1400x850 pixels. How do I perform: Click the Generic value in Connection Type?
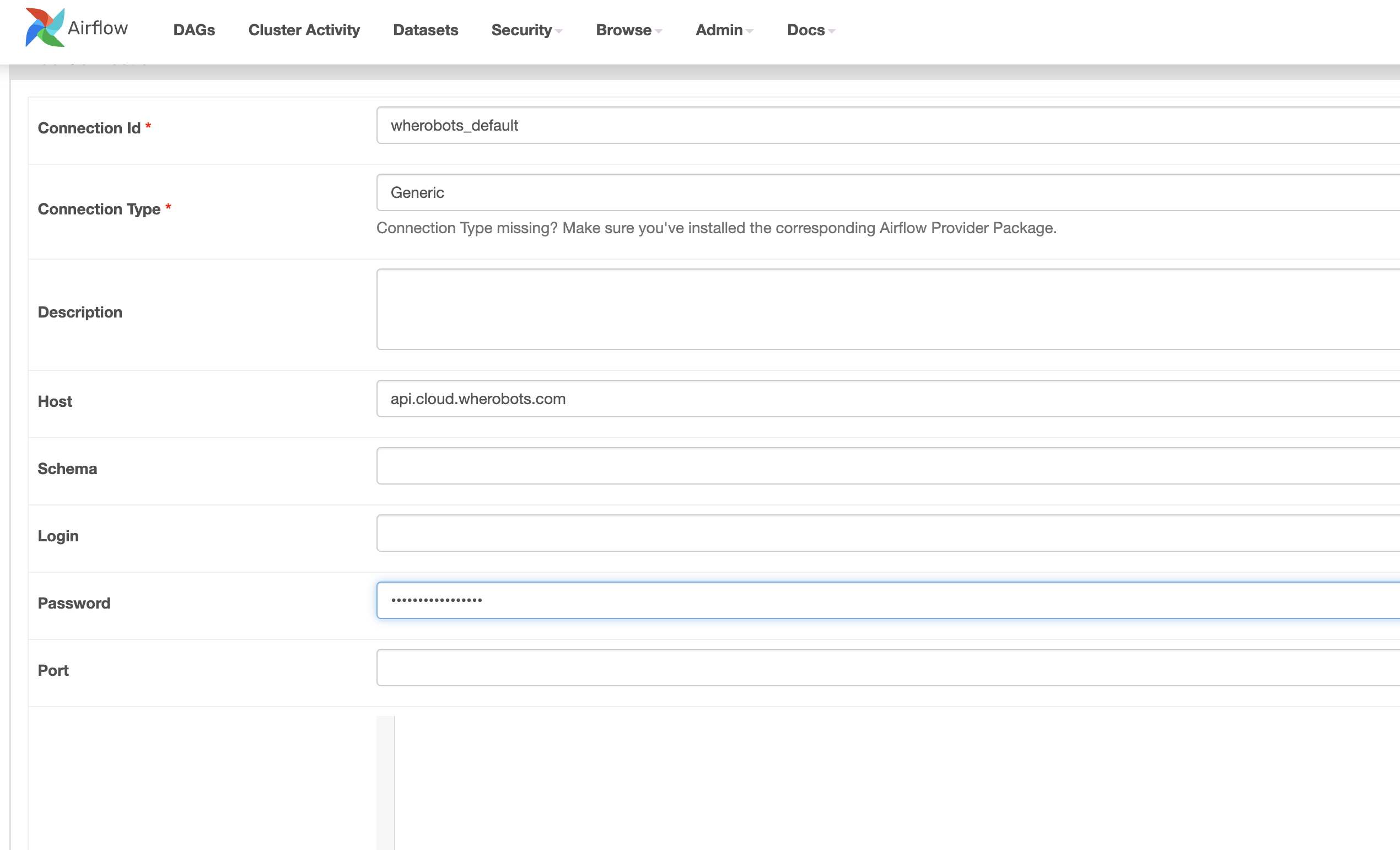(417, 192)
